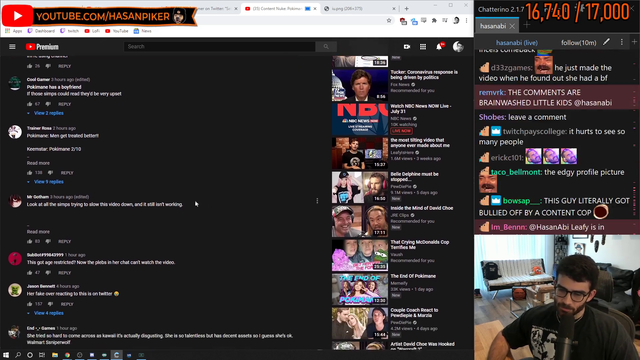This screenshot has width=640, height=360.
Task: Like Cool Gamer's comment
Action: click(29, 104)
